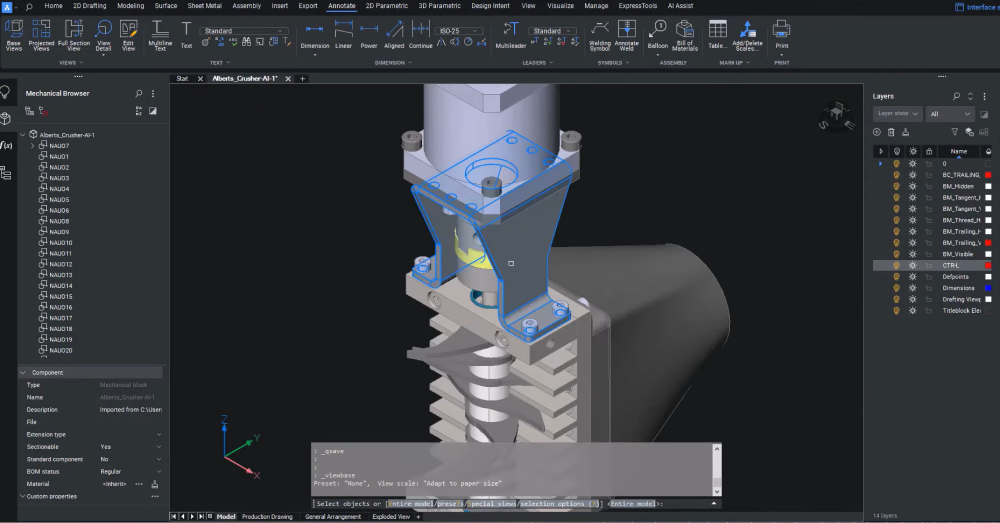Open the Layer state dropdown
Screen dimensions: 1000x523
point(897,114)
